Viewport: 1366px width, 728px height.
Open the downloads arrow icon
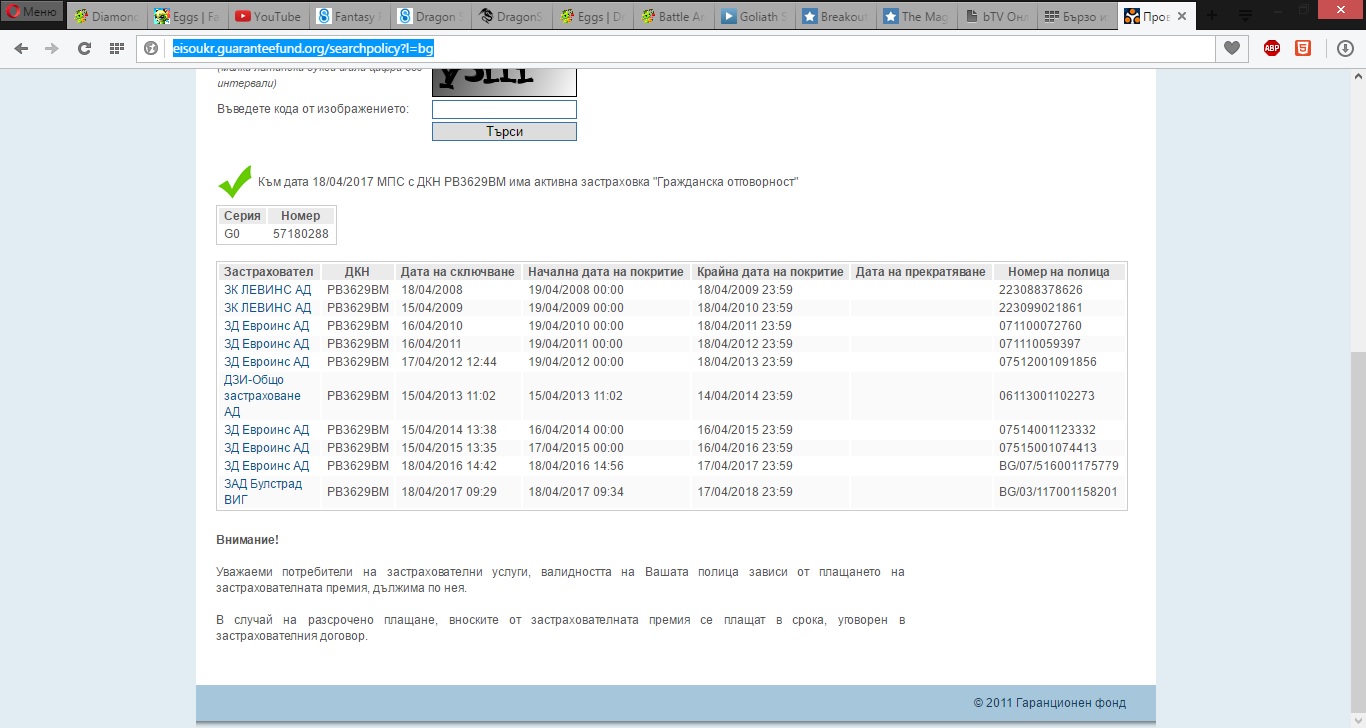(1346, 48)
